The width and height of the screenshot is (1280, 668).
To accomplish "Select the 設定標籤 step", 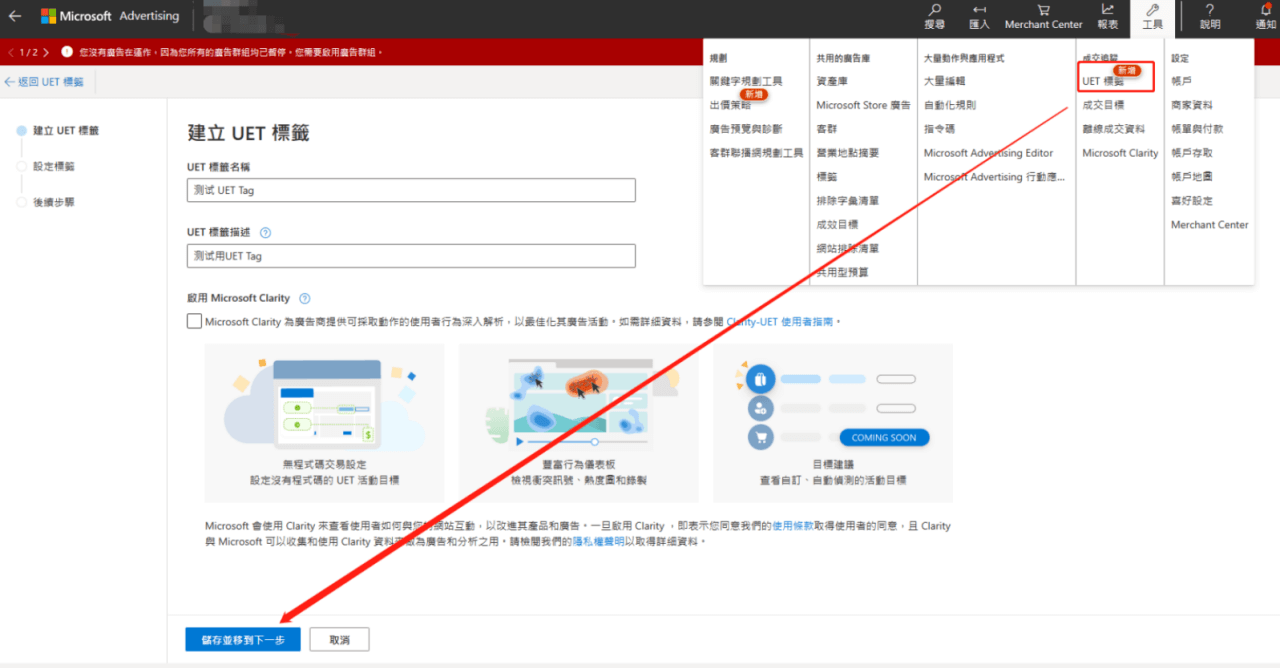I will (46, 166).
